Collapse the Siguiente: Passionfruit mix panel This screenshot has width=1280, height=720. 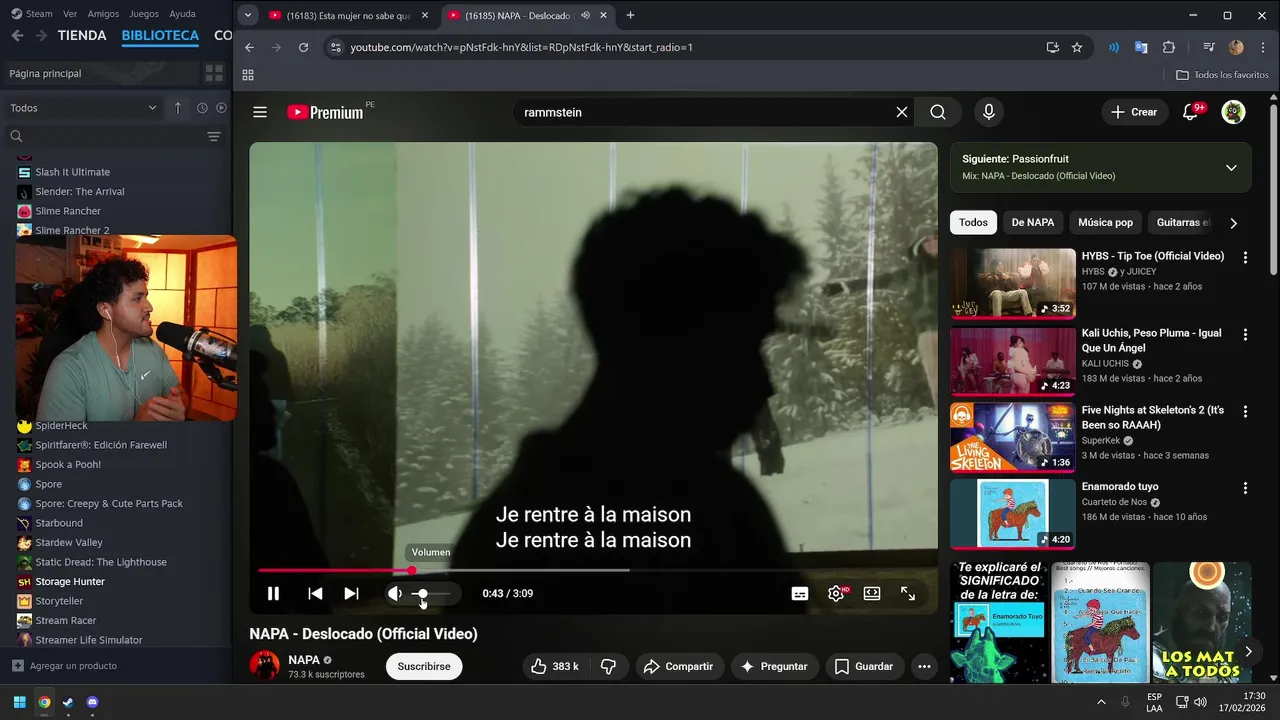1231,167
